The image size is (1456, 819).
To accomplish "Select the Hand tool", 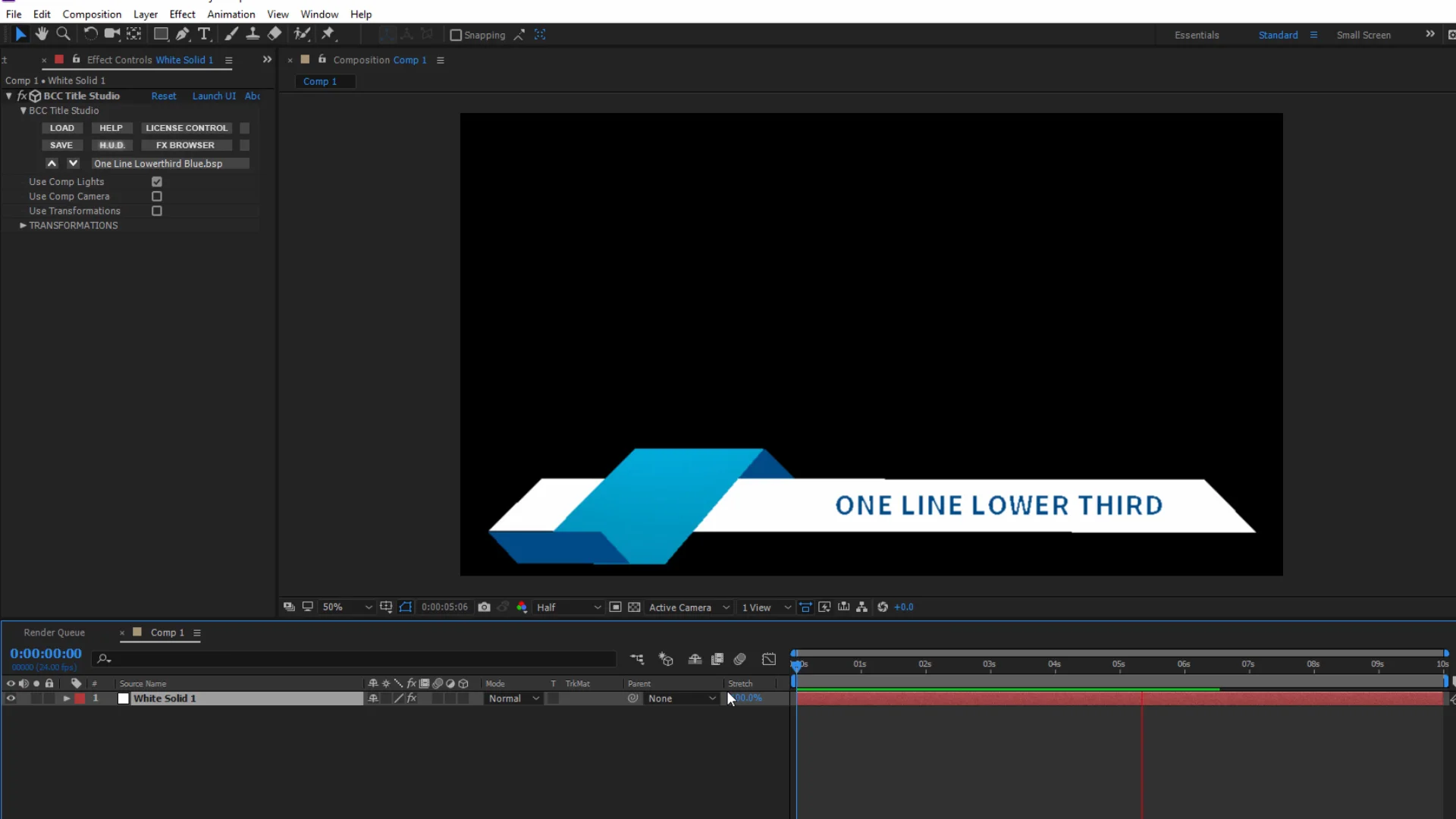I will [42, 33].
